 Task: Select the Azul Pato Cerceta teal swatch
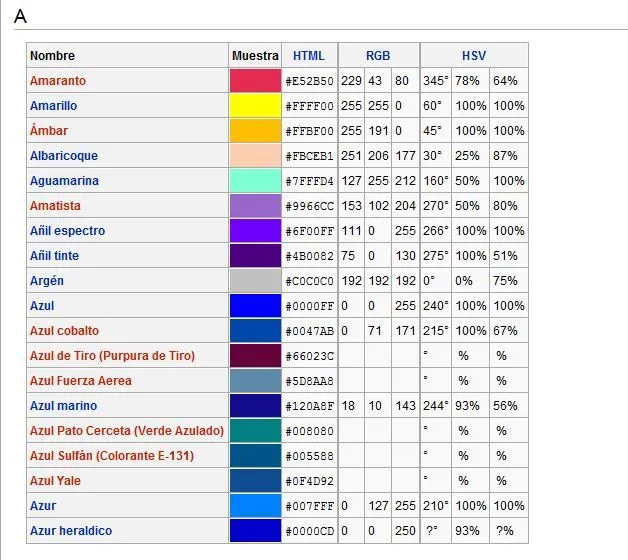click(x=255, y=431)
